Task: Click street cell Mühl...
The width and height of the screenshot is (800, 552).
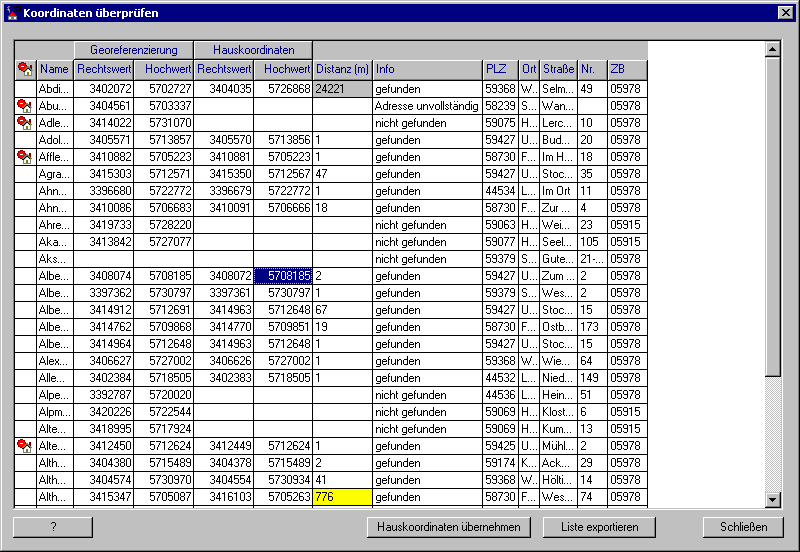Action: pos(558,446)
